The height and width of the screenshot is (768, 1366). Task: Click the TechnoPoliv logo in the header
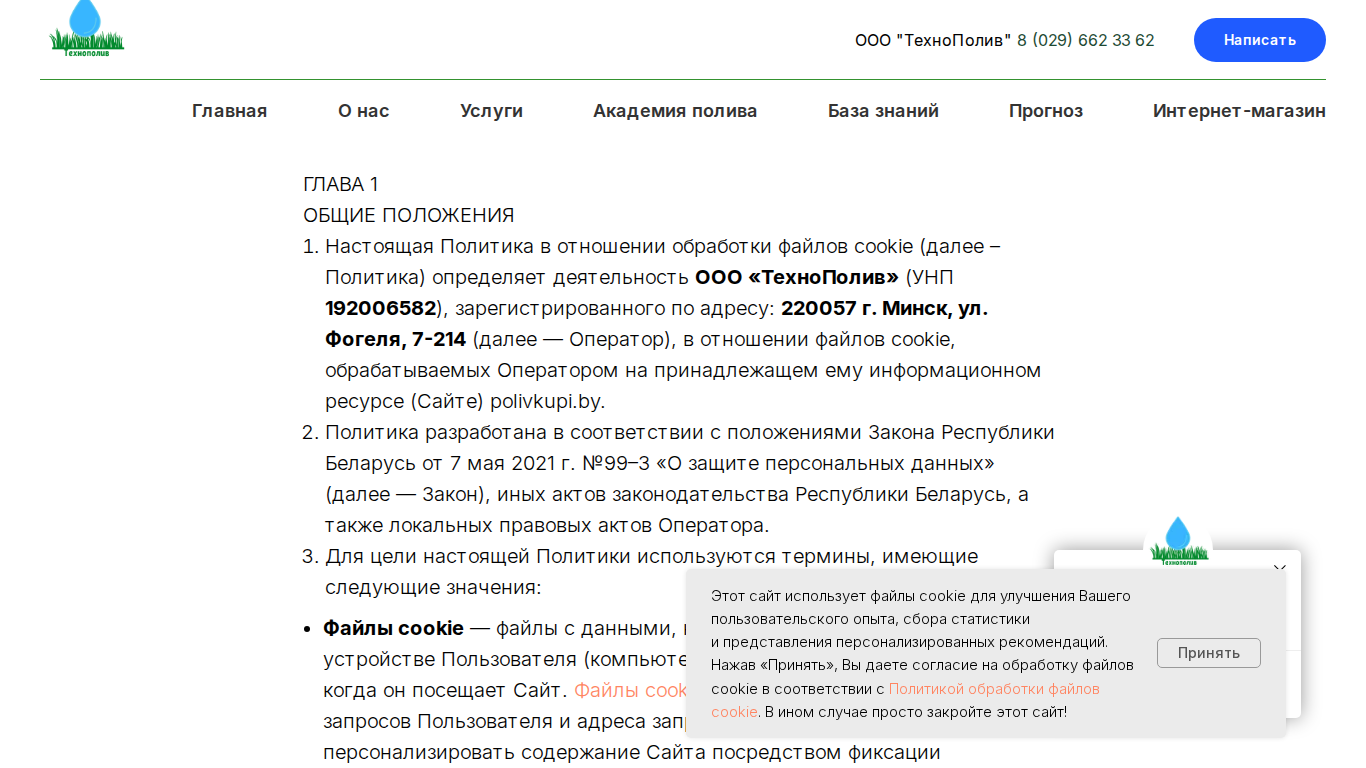(x=87, y=28)
